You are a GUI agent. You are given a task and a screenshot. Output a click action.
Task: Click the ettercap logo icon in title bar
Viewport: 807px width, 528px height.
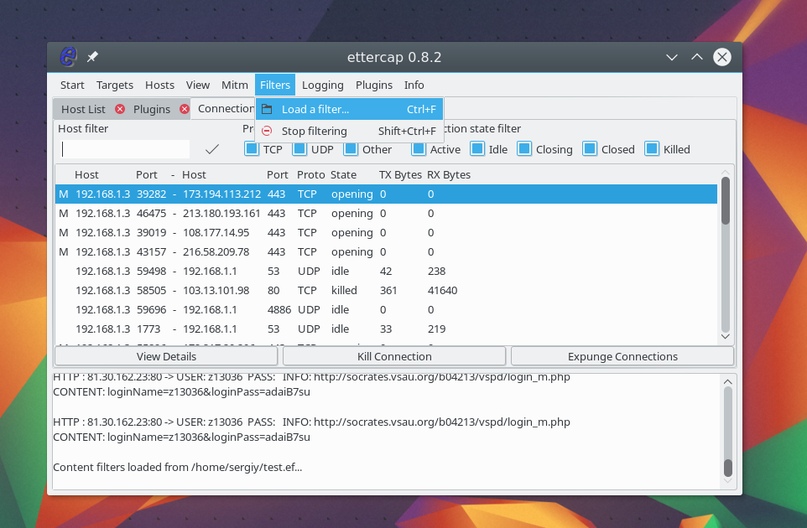tap(68, 57)
